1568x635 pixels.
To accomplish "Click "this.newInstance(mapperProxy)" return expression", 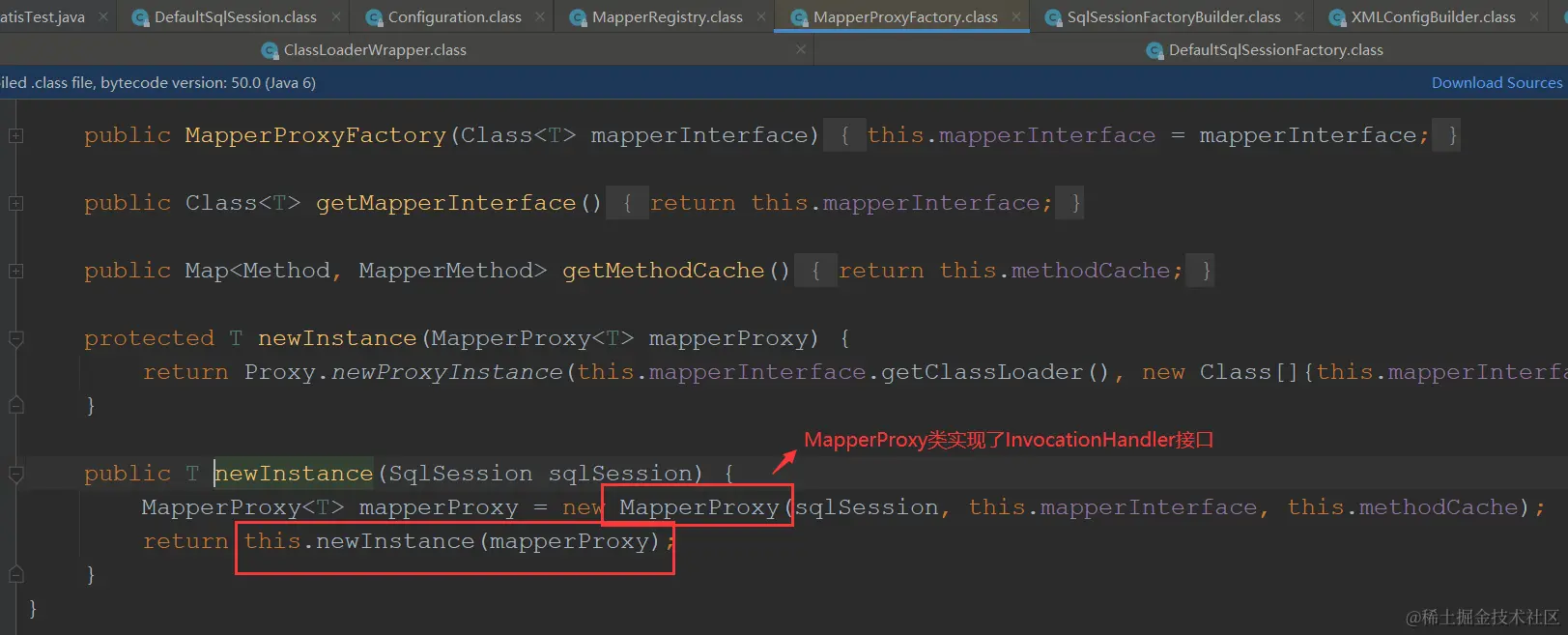I will click(452, 541).
